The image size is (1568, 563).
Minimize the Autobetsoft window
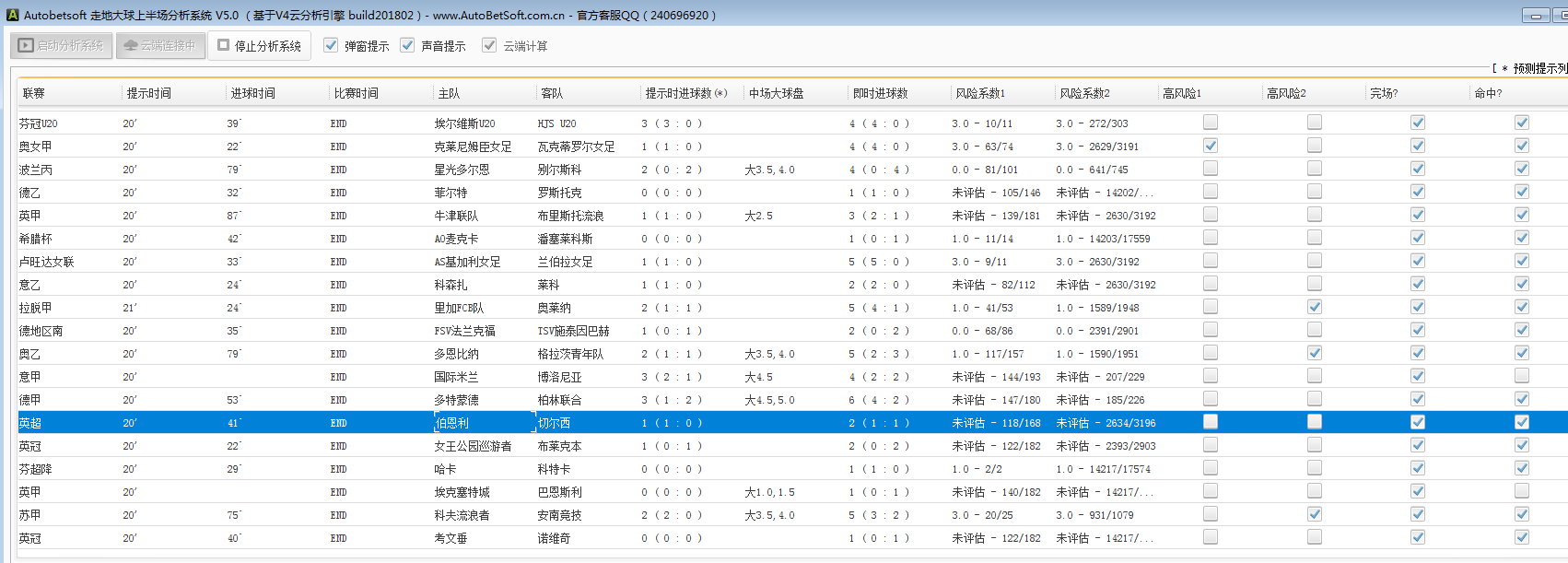(x=1536, y=16)
